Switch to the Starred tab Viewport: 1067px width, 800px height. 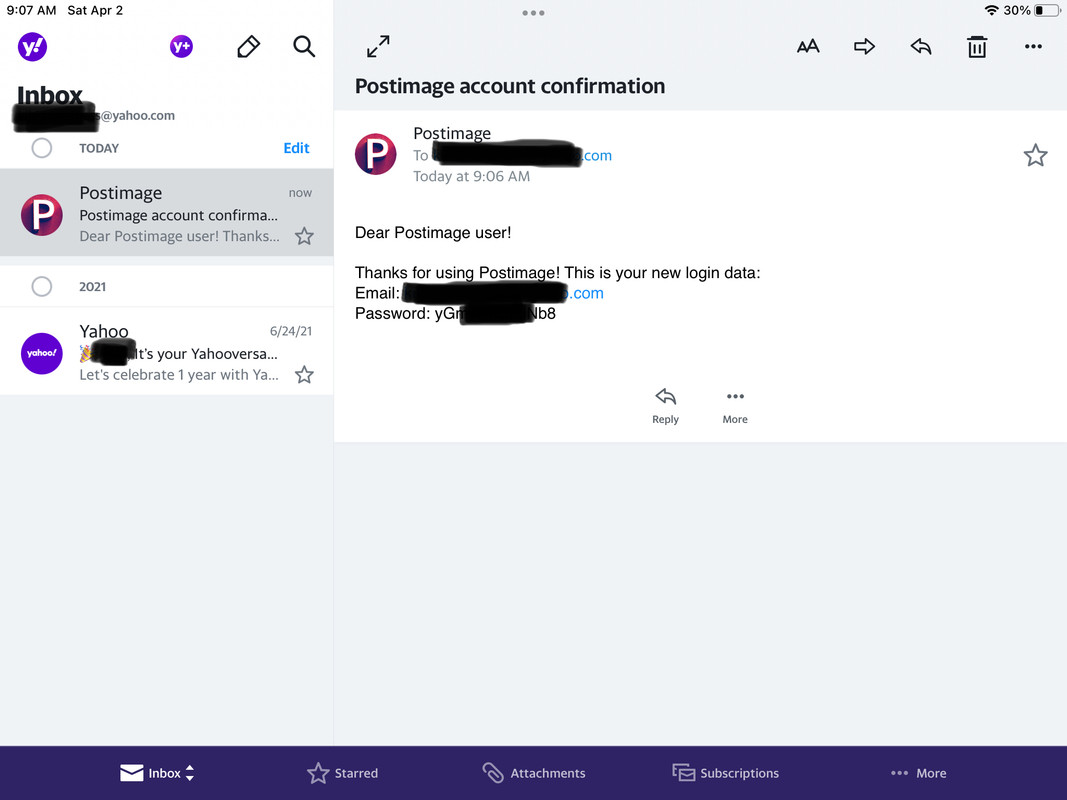(x=342, y=773)
